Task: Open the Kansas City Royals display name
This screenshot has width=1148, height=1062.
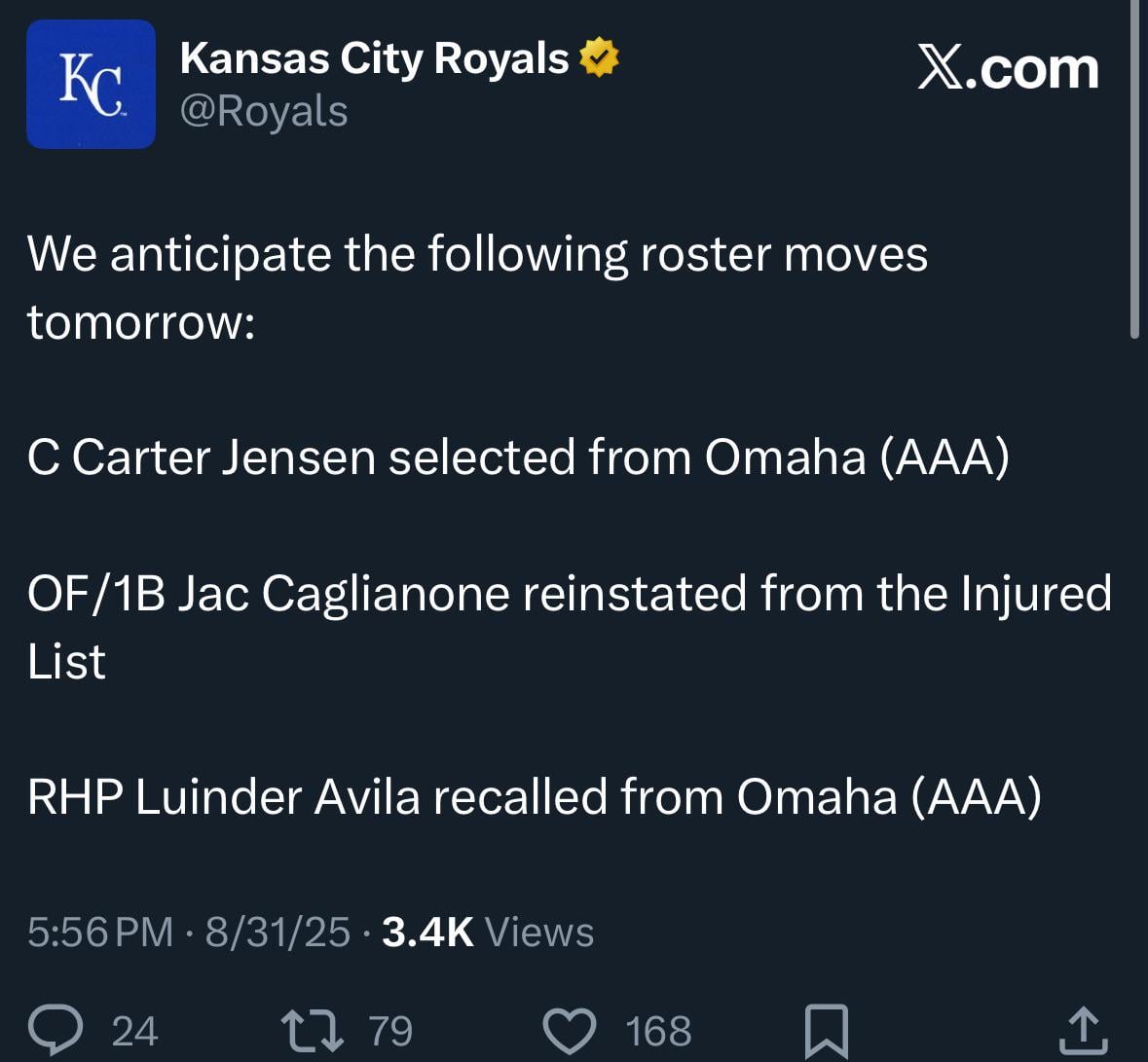Action: point(374,58)
